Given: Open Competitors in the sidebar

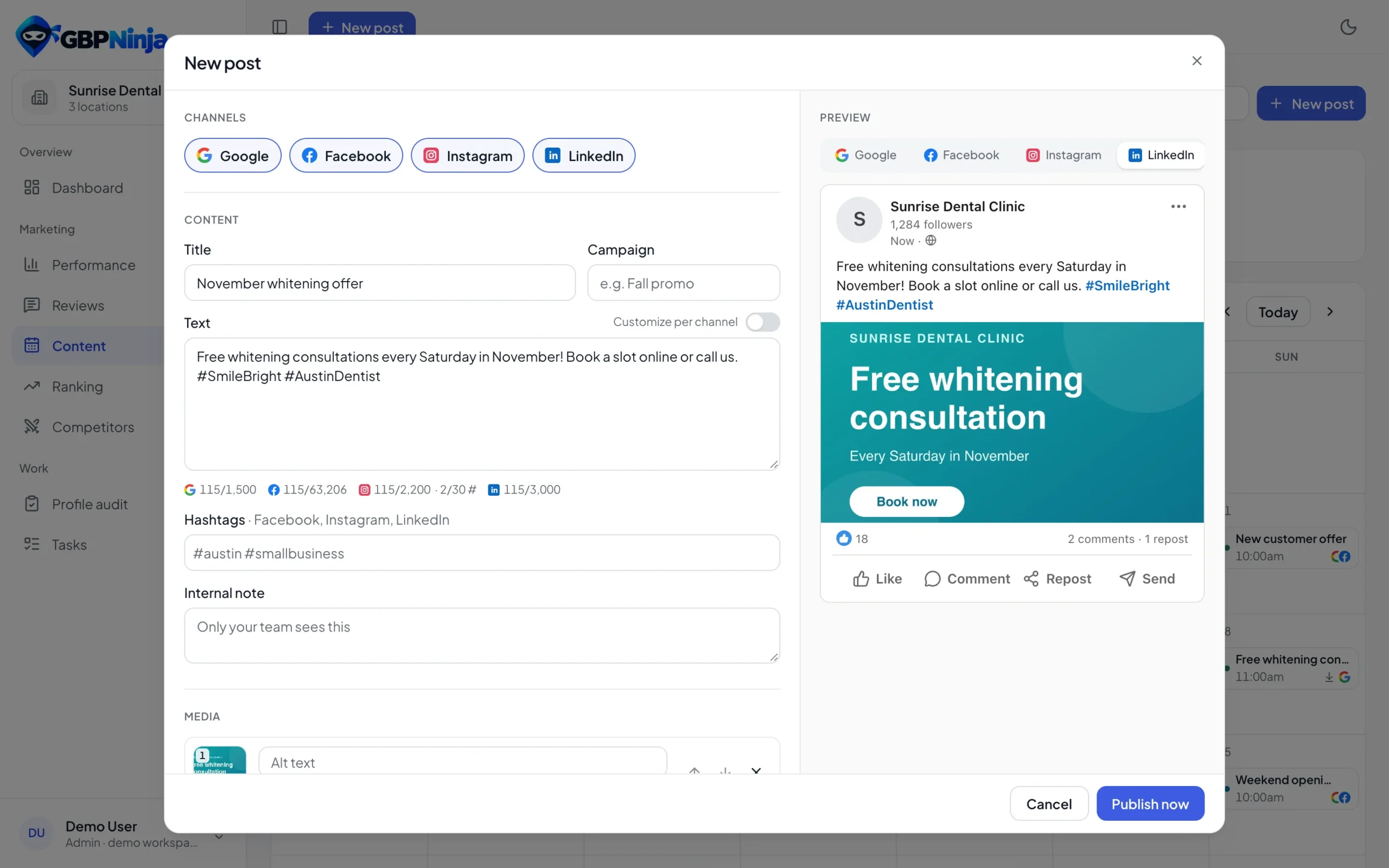Looking at the screenshot, I should tap(88, 427).
